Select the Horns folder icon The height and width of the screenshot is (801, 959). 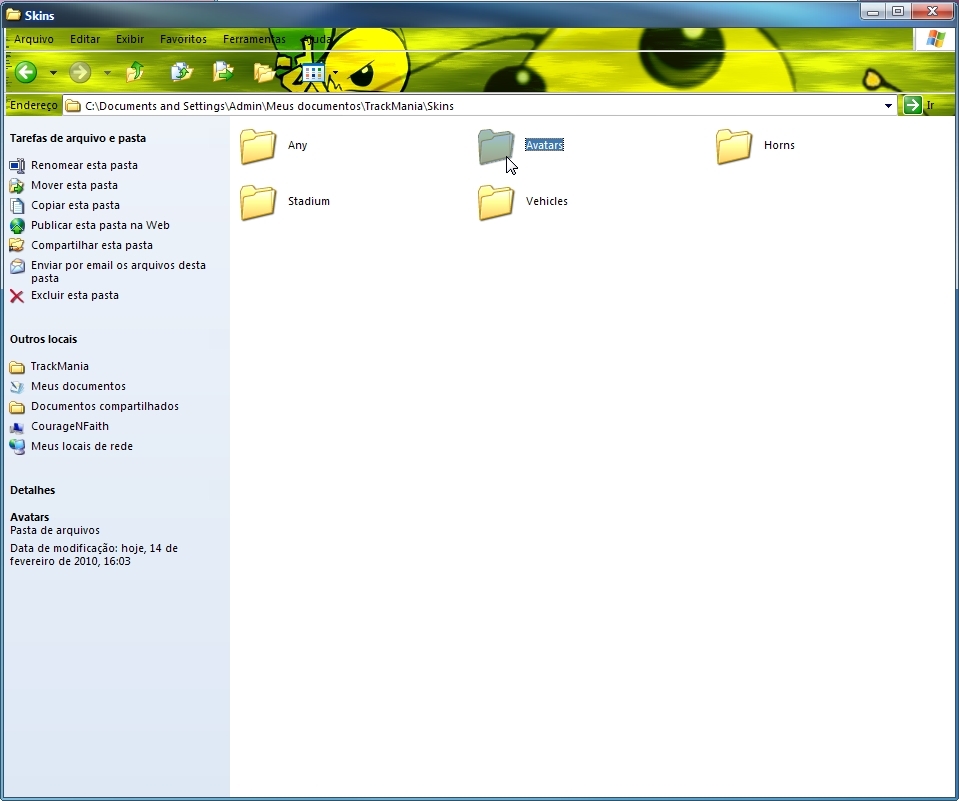tap(734, 146)
